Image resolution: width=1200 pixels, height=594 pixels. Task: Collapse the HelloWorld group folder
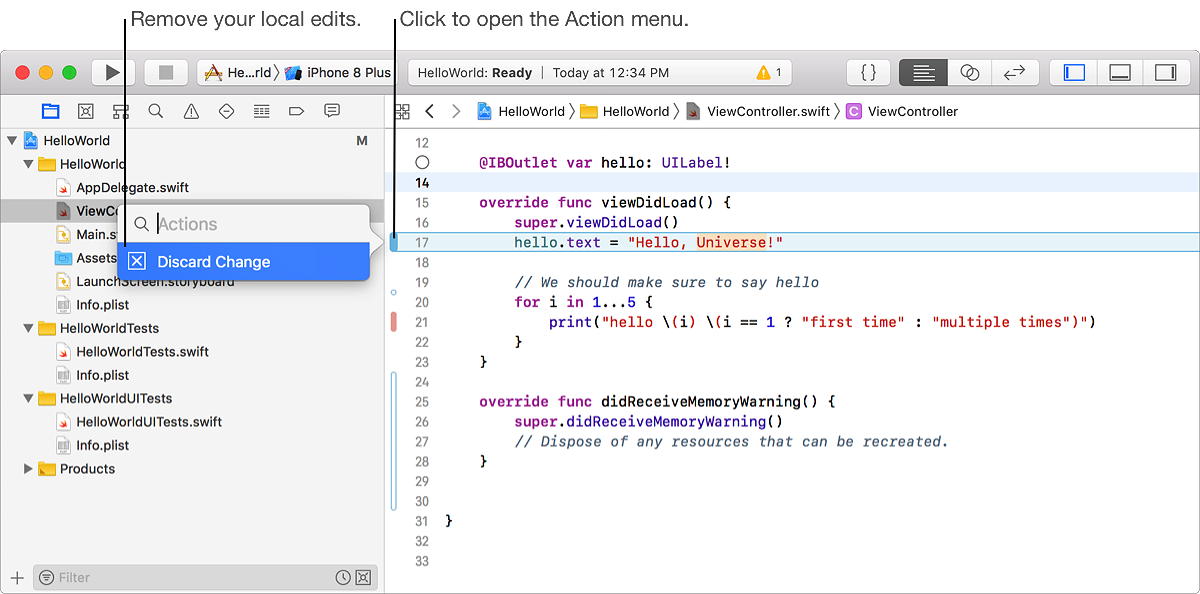(29, 164)
